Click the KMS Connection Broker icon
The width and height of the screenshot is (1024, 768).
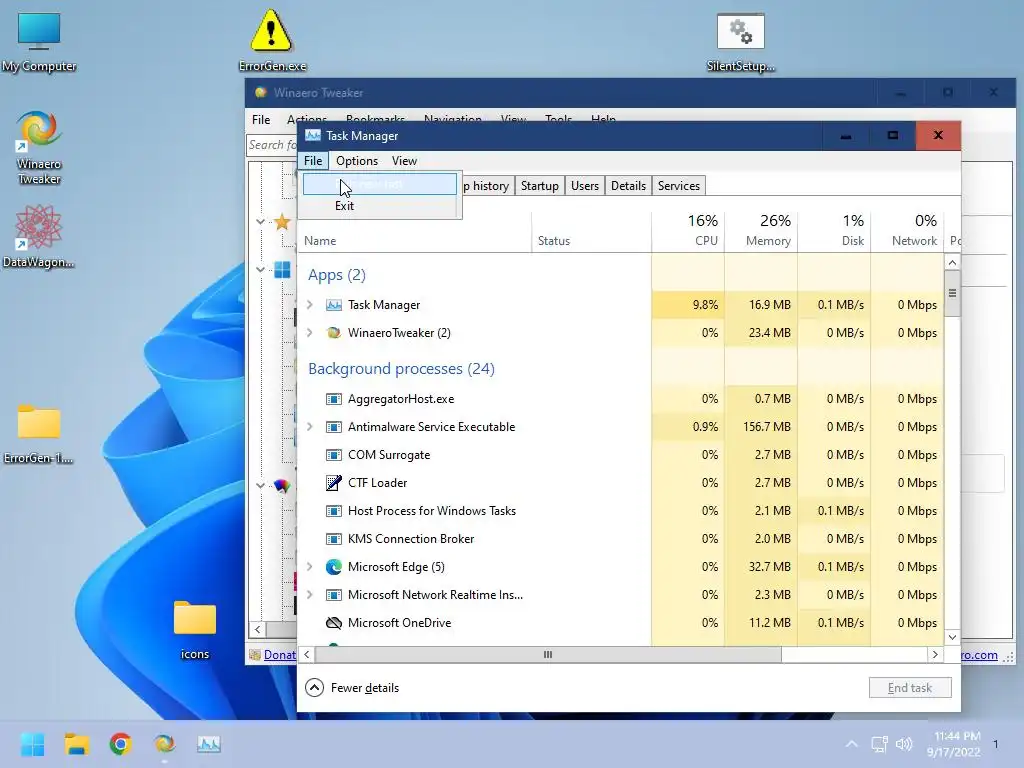tap(334, 539)
